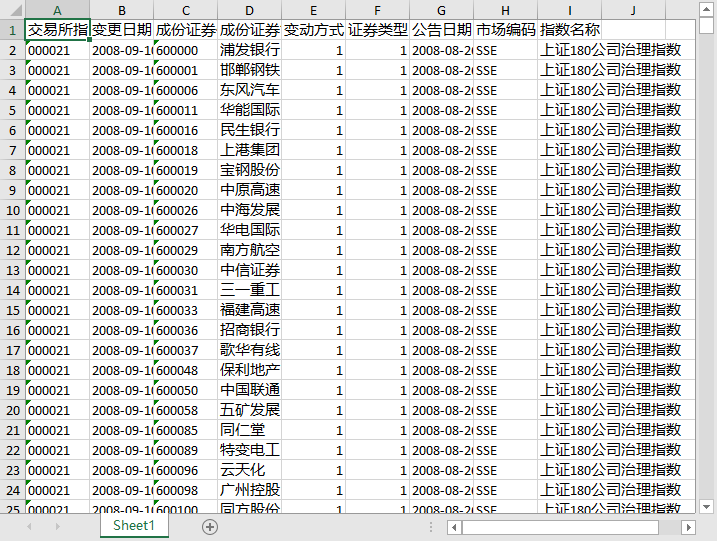Open the Sheet1 tab
Screen dimensions: 717x541
pyautogui.click(x=134, y=525)
